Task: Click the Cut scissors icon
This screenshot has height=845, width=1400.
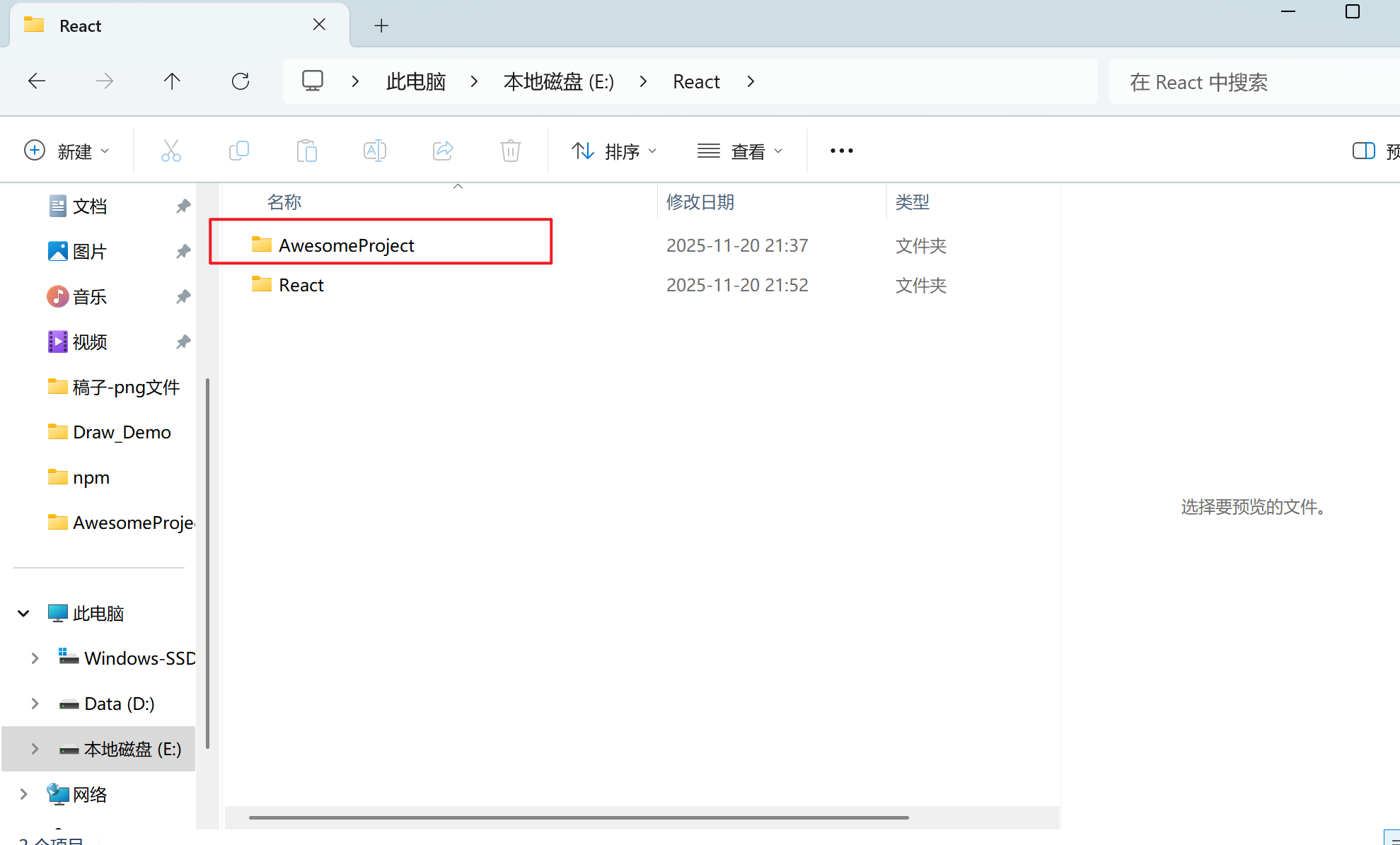Action: click(x=170, y=151)
